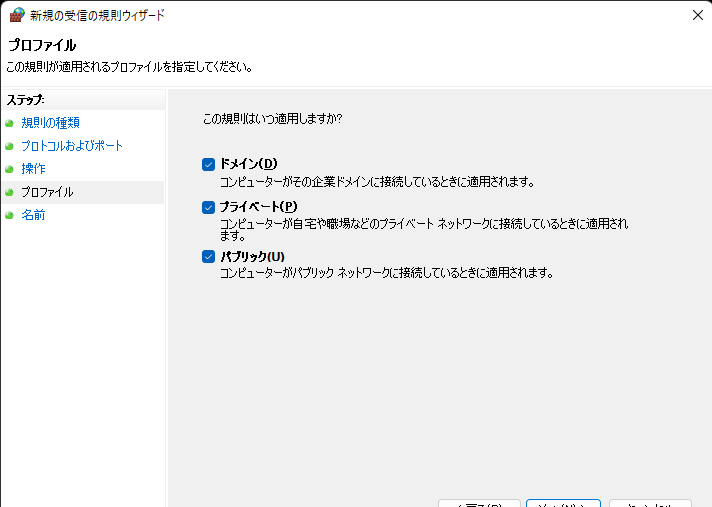Click green bullet beside 名前 step
This screenshot has width=712, height=507.
[10, 215]
